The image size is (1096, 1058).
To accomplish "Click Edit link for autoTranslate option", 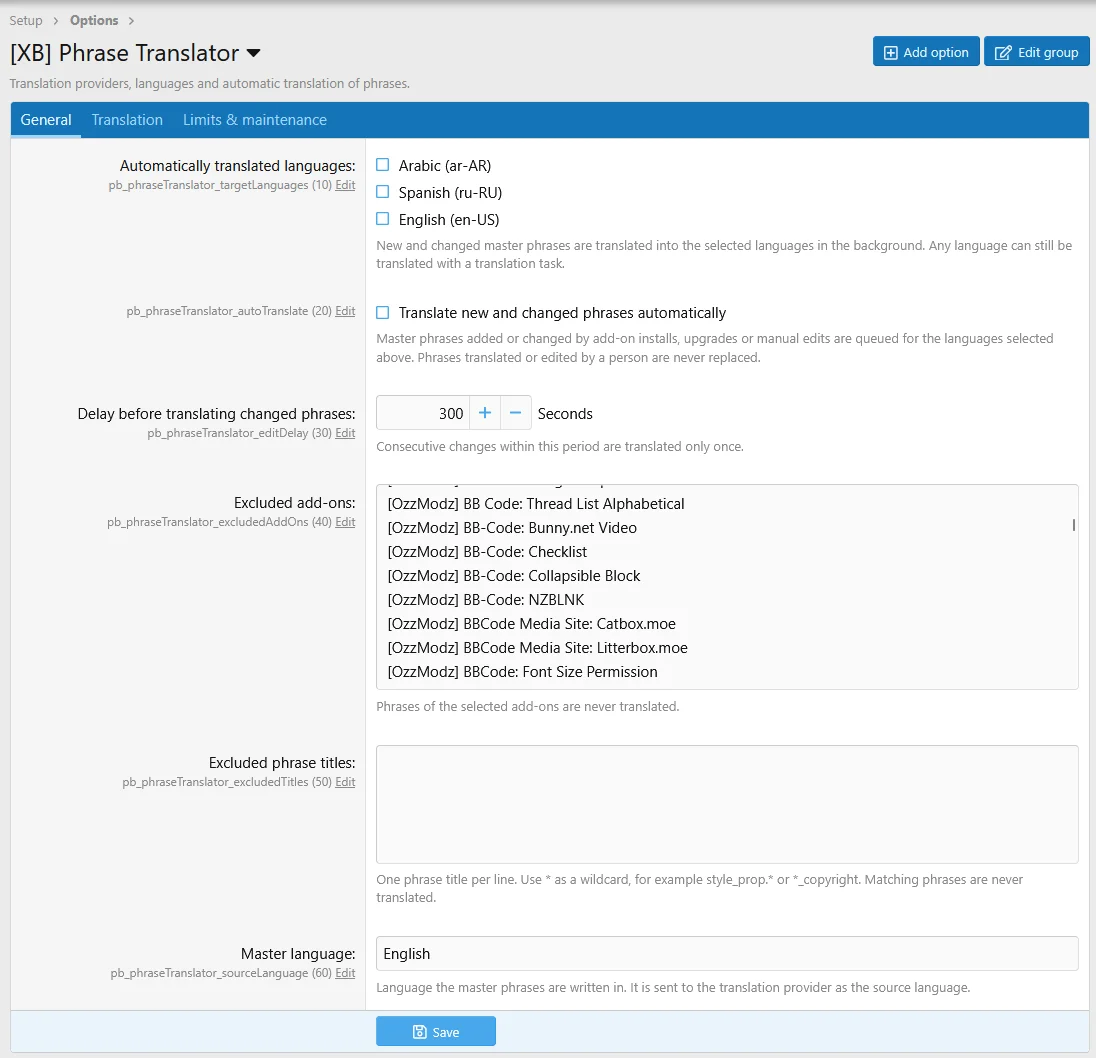I will 345,311.
